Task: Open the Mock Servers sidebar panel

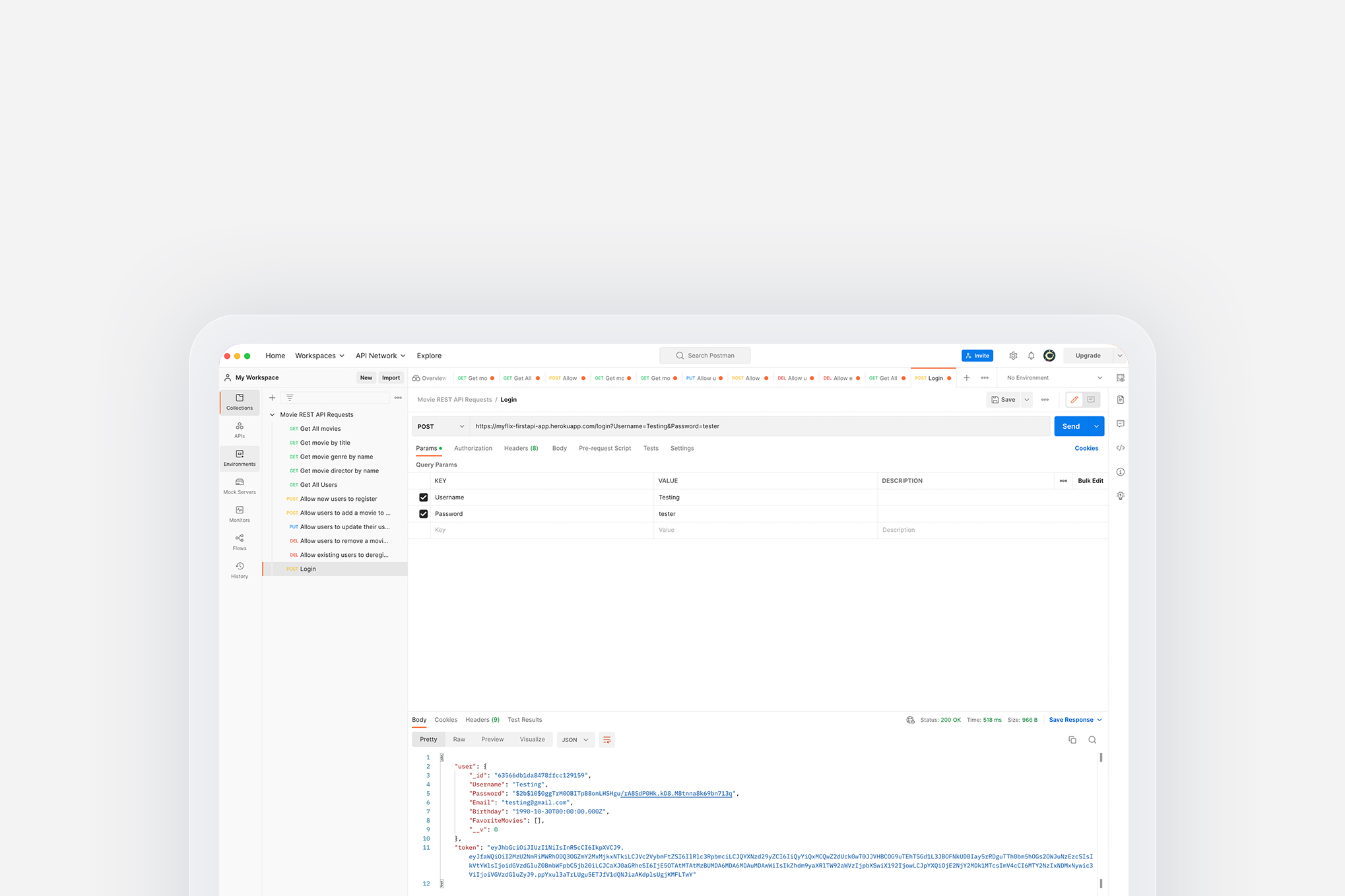Action: 240,486
